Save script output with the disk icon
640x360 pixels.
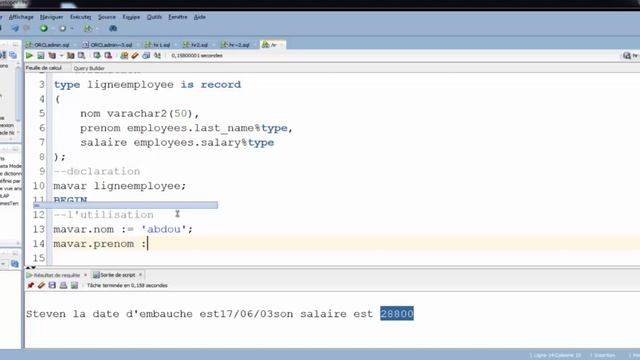coord(52,285)
